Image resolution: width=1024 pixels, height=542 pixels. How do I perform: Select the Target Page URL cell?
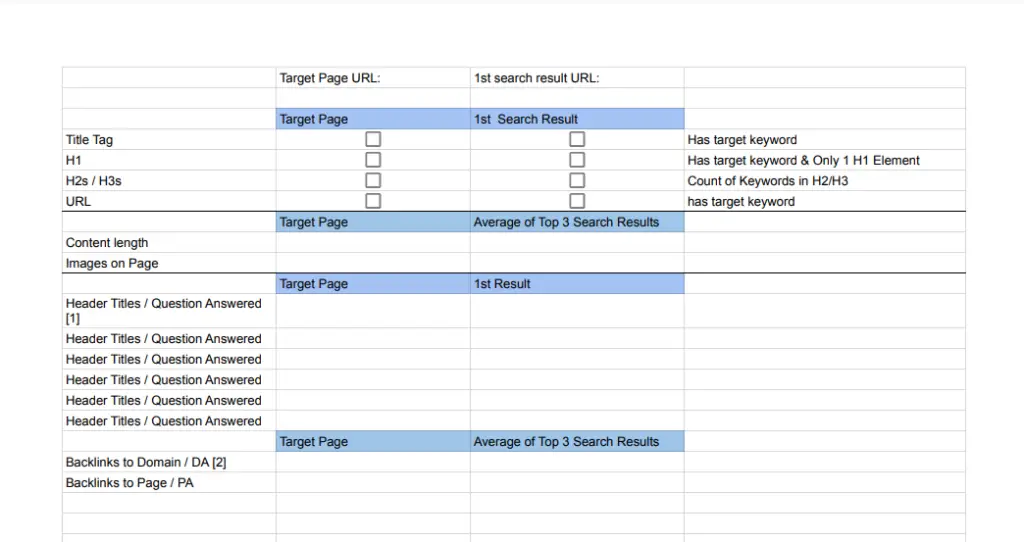[373, 78]
